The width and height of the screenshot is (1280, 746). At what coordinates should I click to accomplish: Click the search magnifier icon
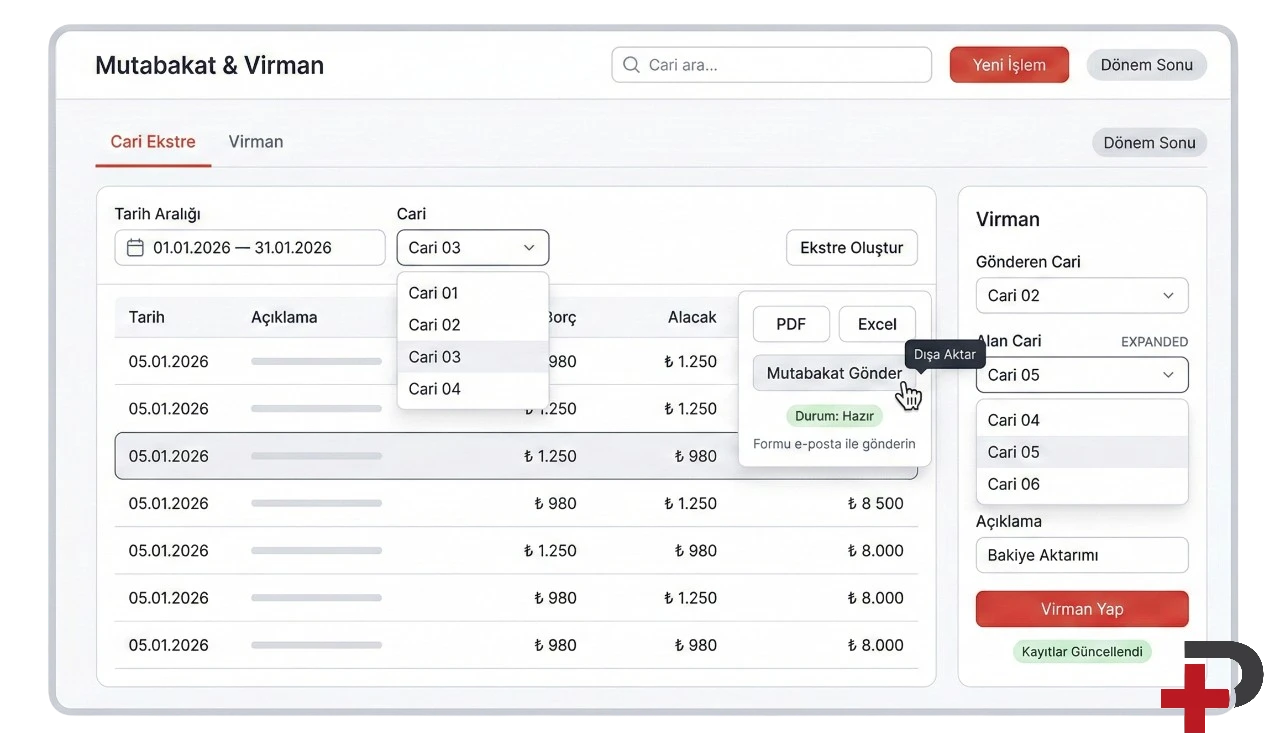631,65
